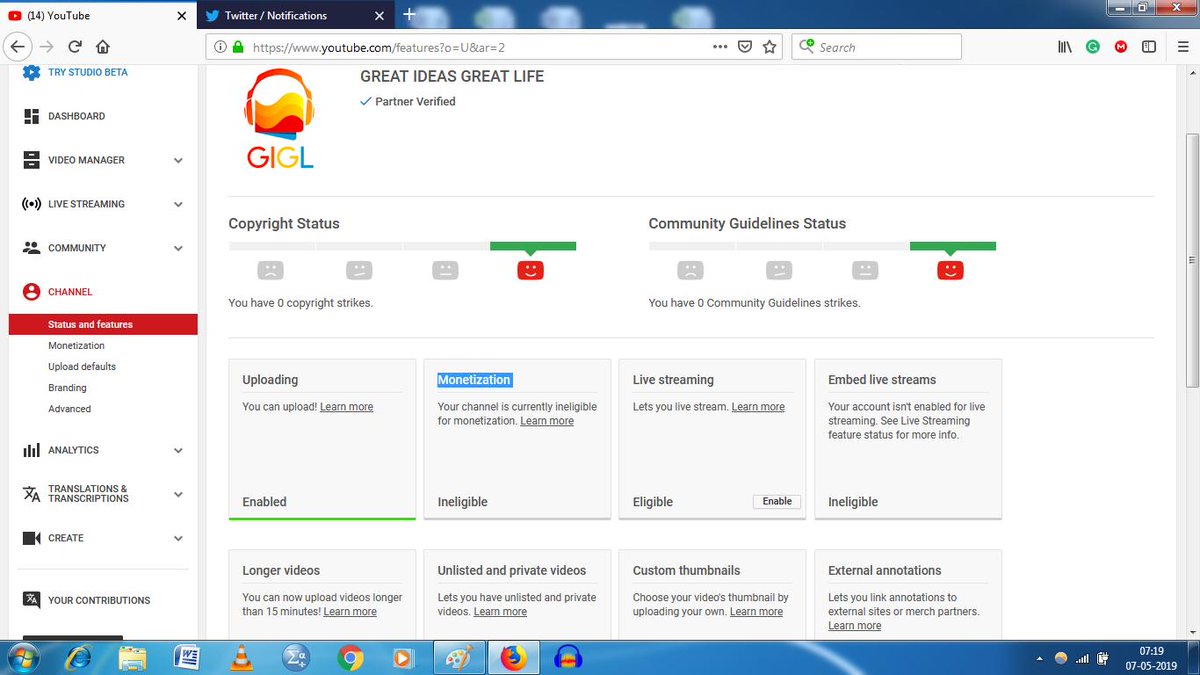Viewport: 1200px width, 675px height.
Task: Click the red smiley under Copyright Status
Action: [x=530, y=270]
